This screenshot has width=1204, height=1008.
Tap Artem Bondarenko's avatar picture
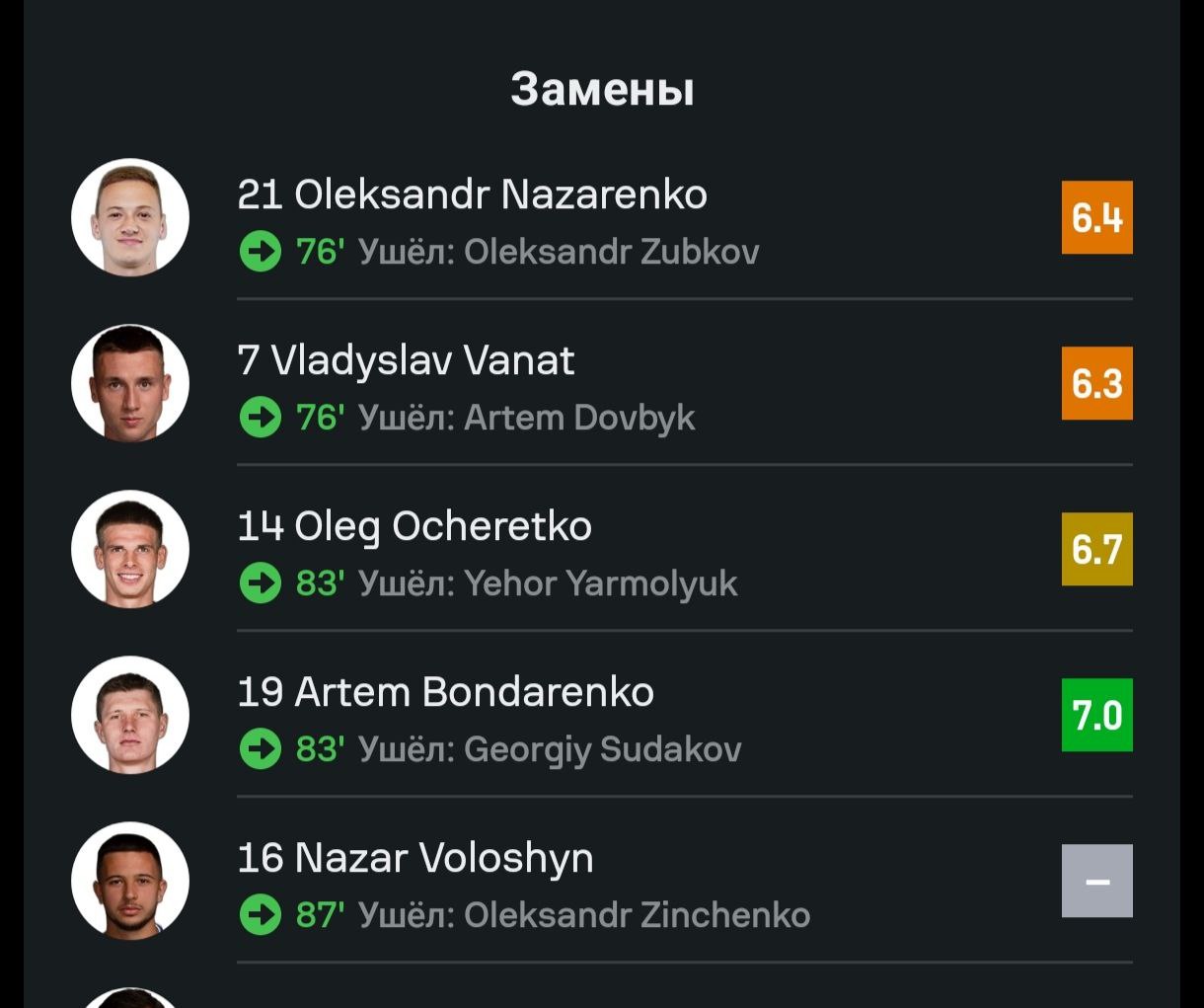point(130,715)
